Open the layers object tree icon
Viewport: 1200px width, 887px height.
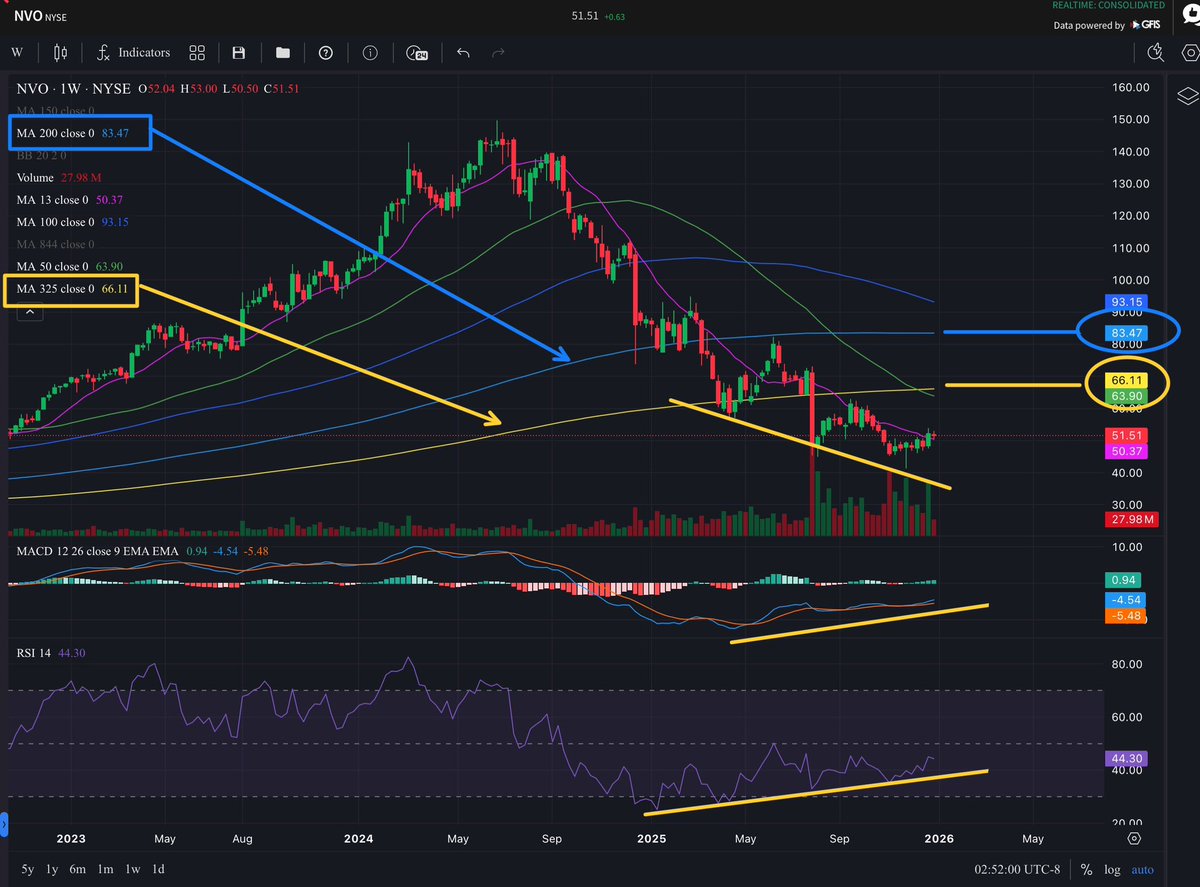[x=1187, y=97]
